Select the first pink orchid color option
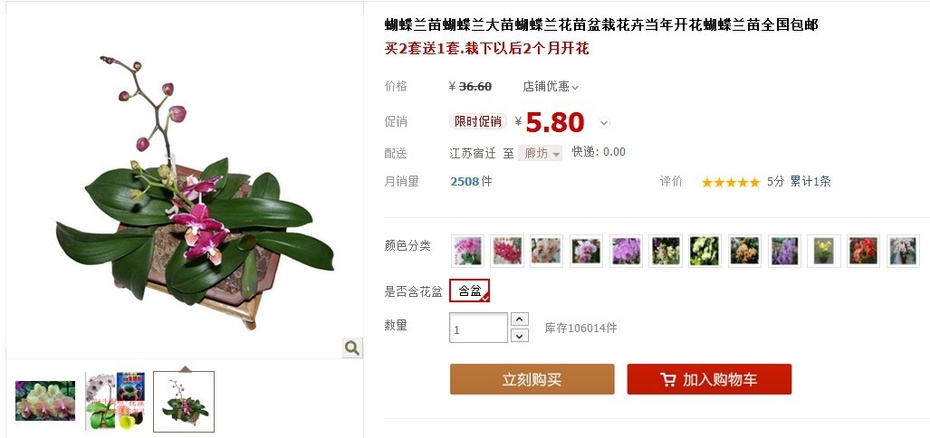Viewport: 930px width, 438px height. (467, 250)
